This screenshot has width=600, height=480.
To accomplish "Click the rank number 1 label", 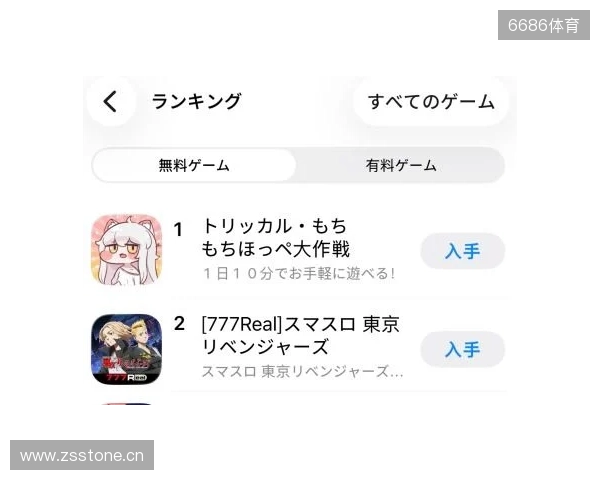I will (178, 230).
